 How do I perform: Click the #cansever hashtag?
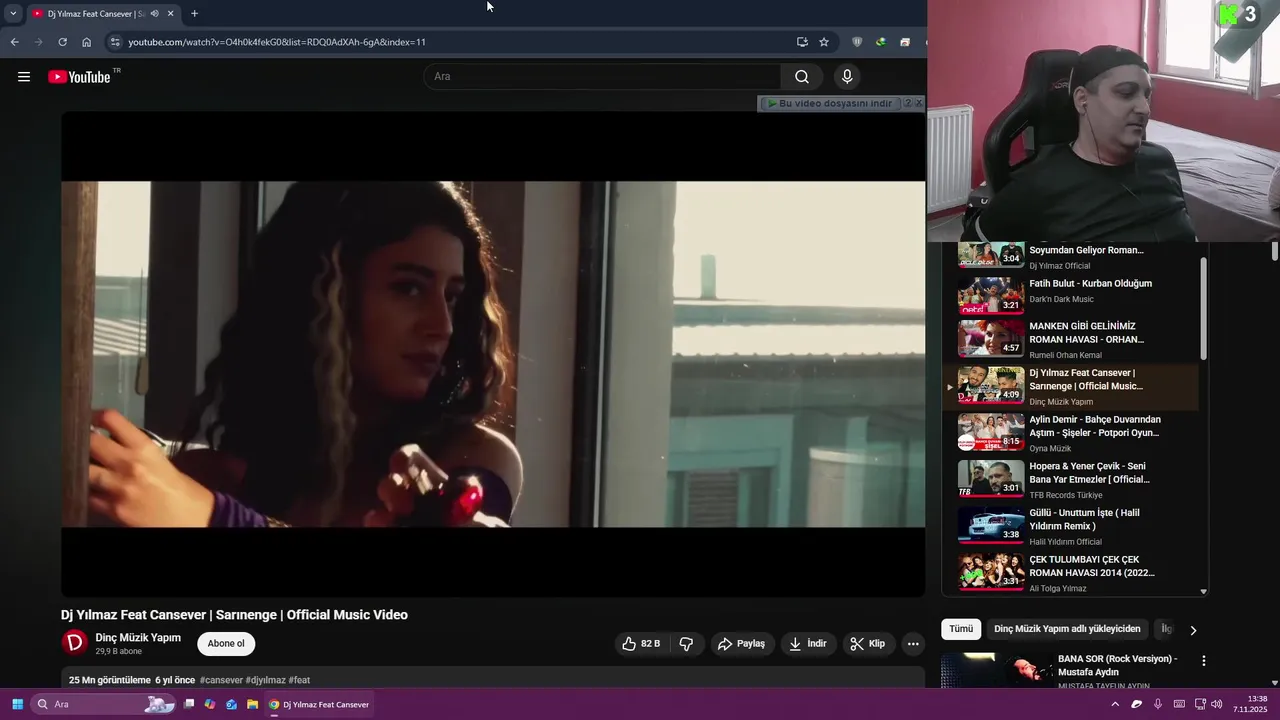pos(221,680)
